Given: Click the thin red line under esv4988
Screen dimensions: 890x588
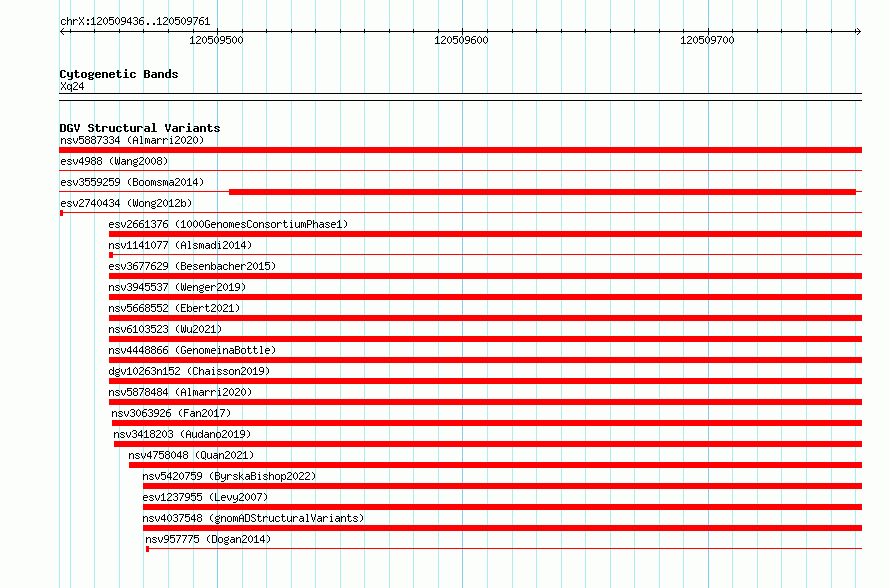Looking at the screenshot, I should (460, 170).
